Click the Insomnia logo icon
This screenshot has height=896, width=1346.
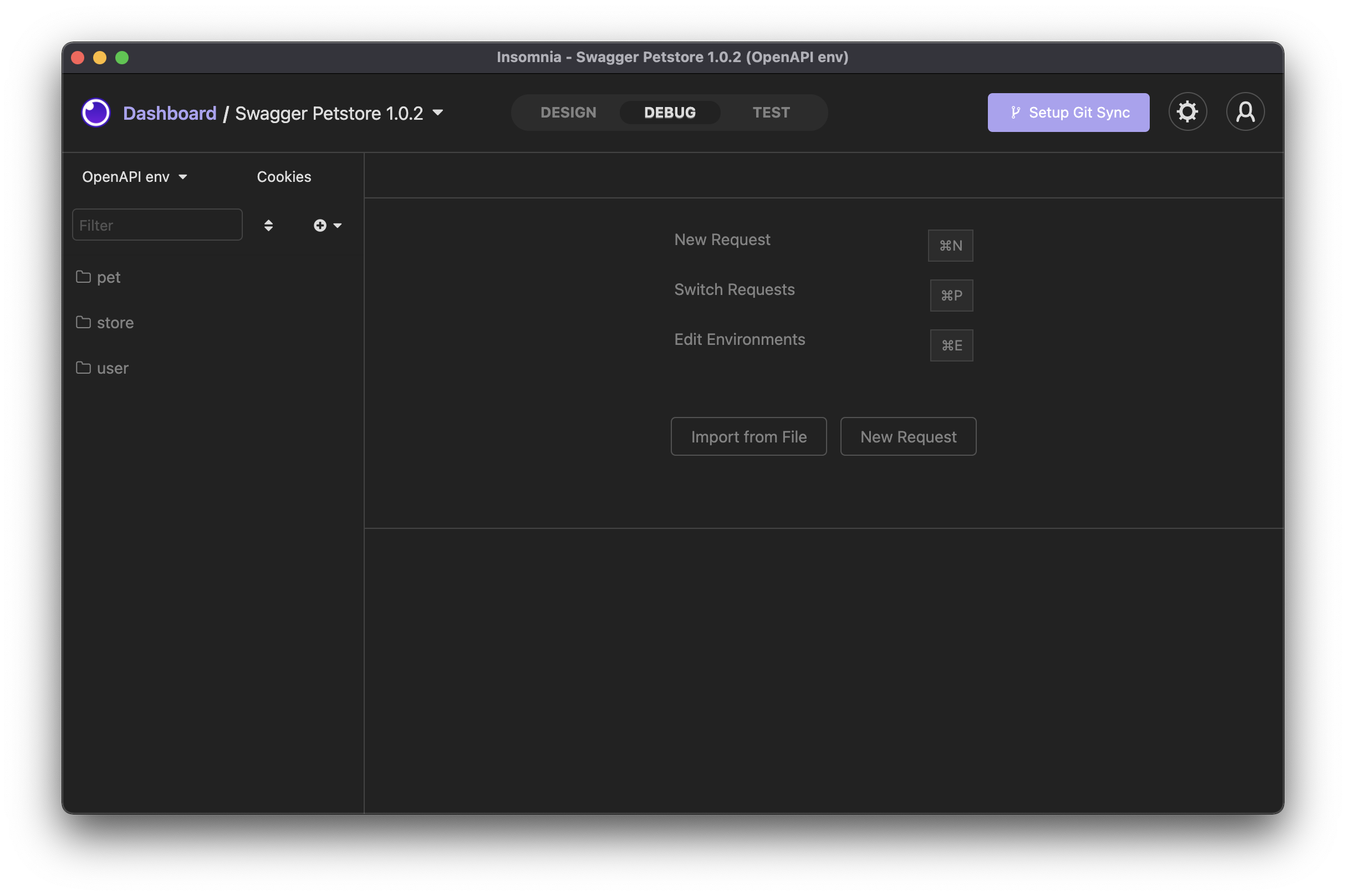pos(95,113)
